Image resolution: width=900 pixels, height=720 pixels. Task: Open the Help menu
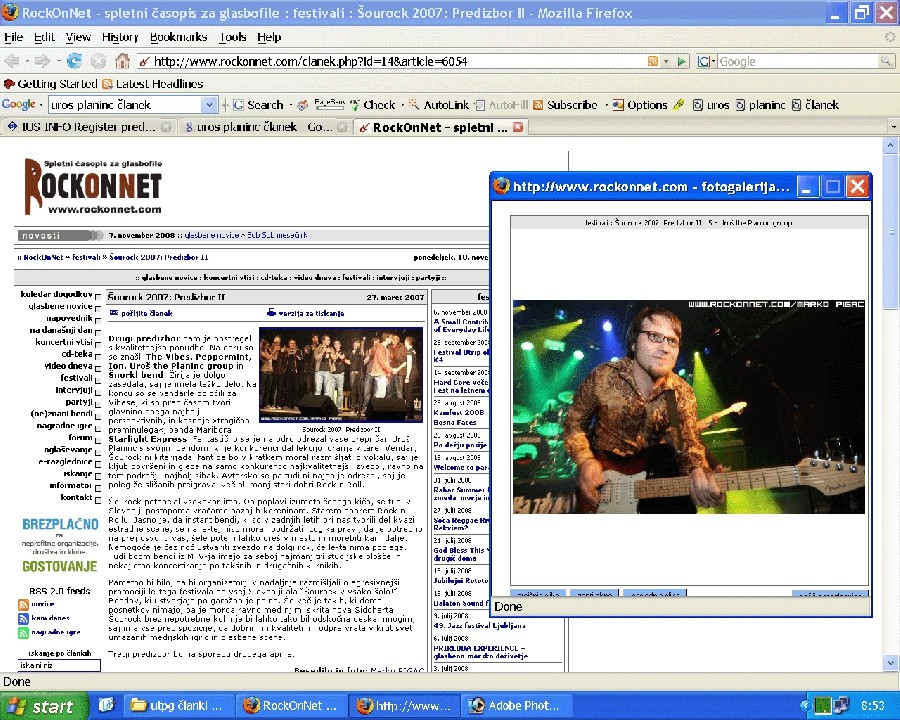pos(269,37)
